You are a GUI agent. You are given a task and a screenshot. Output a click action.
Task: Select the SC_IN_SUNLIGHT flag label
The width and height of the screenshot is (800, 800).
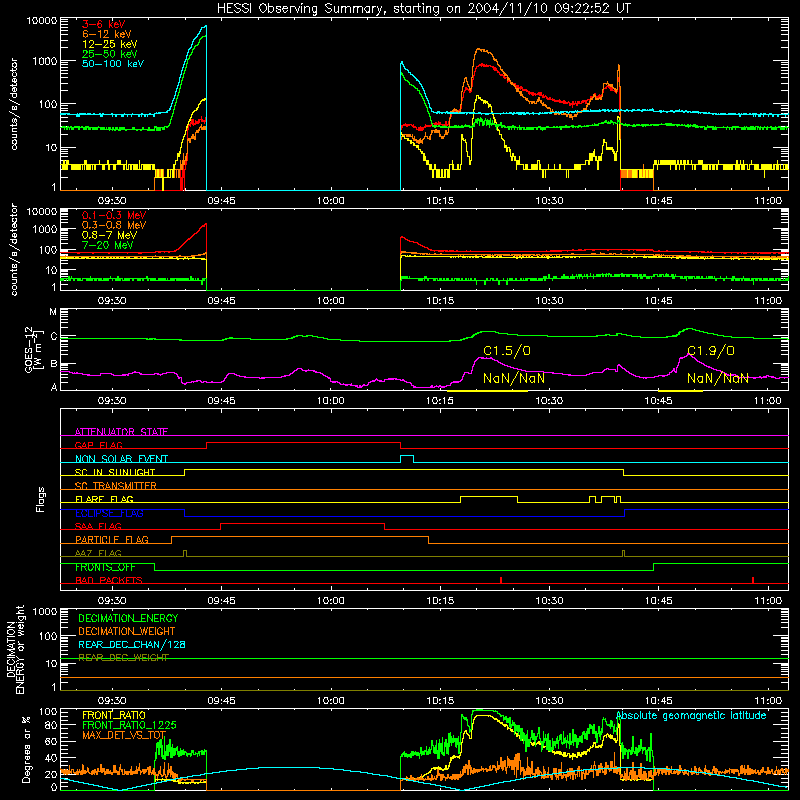point(115,472)
